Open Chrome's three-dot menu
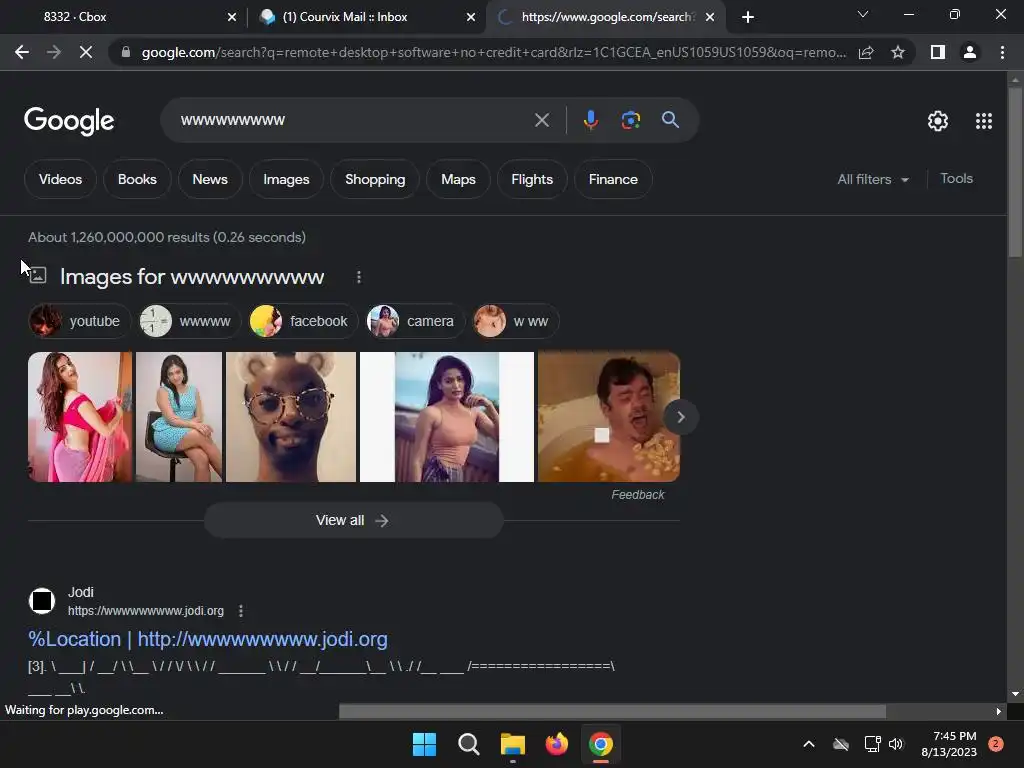 [x=1002, y=52]
